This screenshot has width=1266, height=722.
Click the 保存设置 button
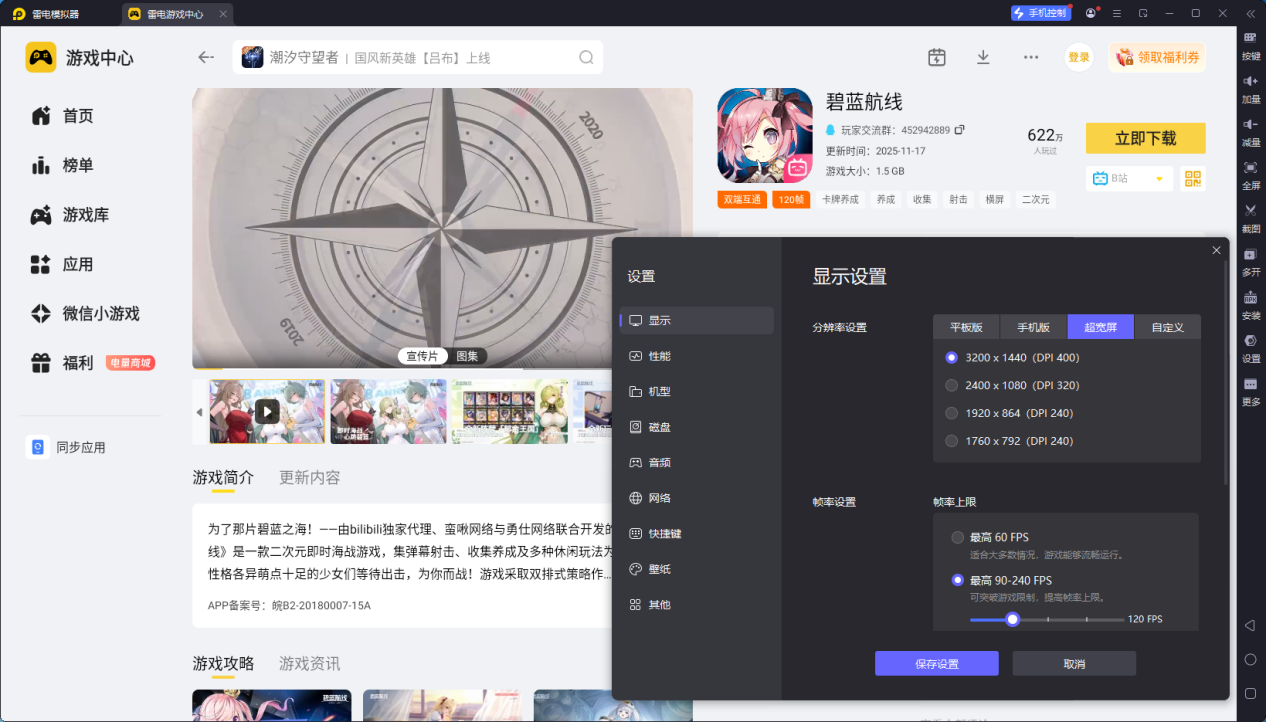(936, 664)
